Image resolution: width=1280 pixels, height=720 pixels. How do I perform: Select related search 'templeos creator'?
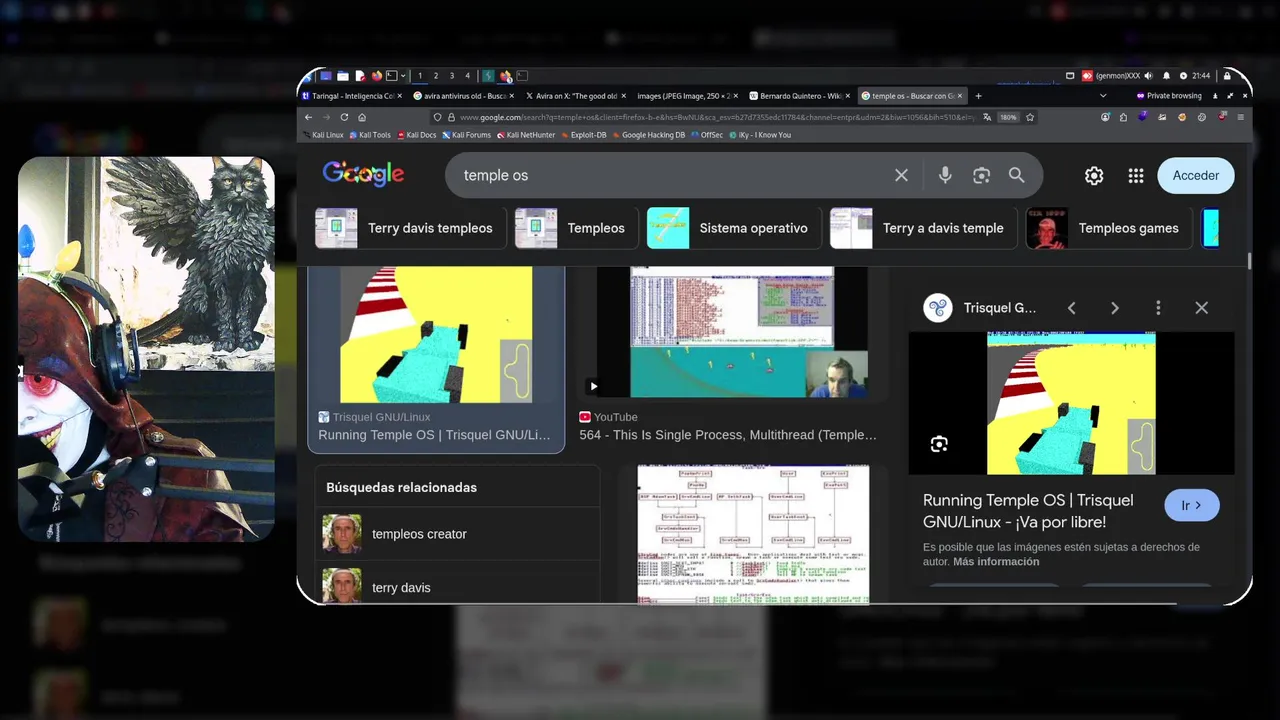(x=457, y=534)
